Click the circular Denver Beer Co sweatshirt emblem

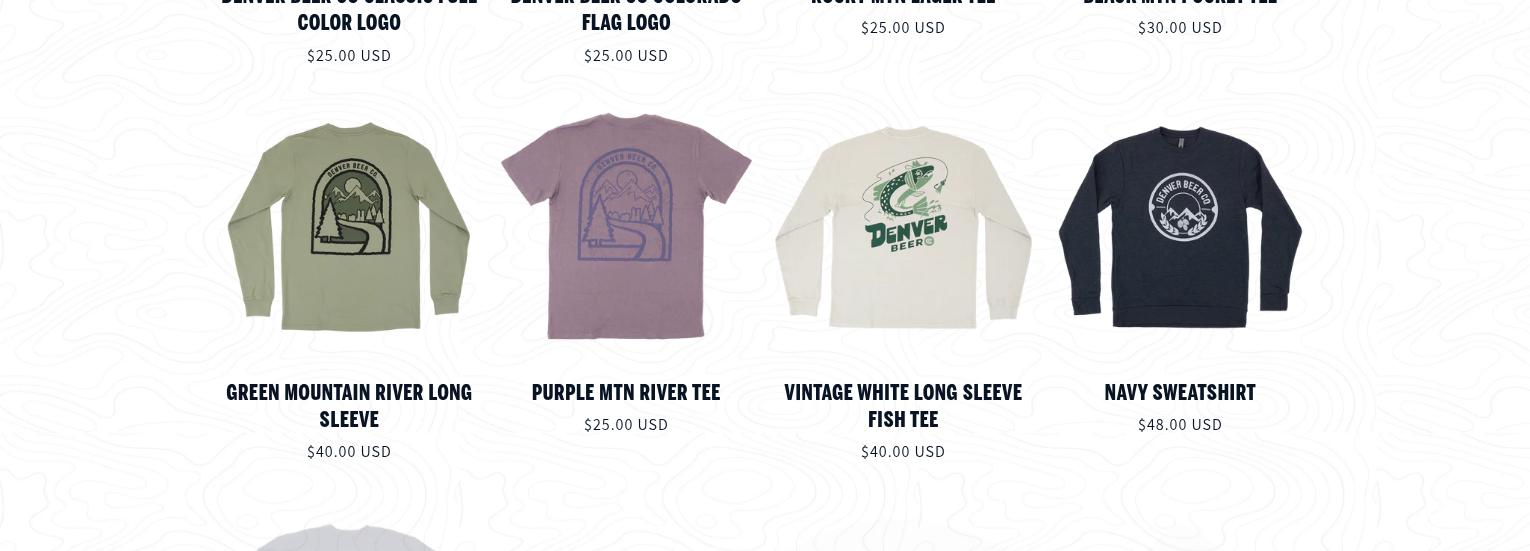(x=1183, y=207)
